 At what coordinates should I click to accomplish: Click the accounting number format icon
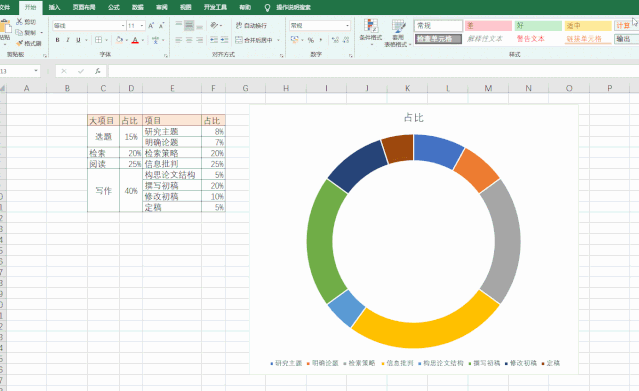point(294,40)
